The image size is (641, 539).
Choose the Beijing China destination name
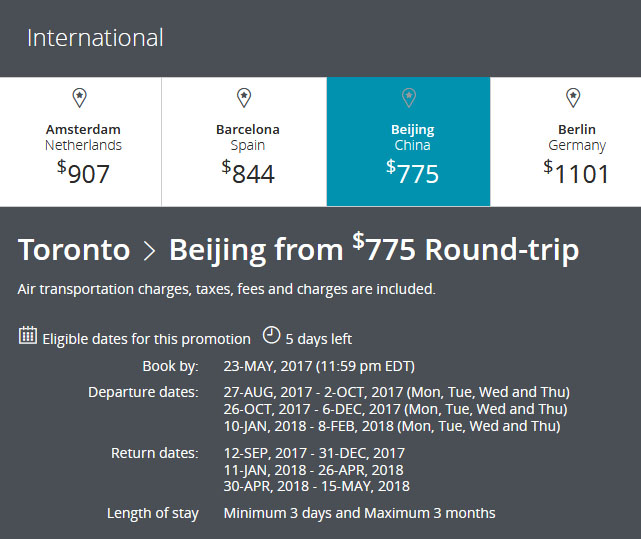412,137
